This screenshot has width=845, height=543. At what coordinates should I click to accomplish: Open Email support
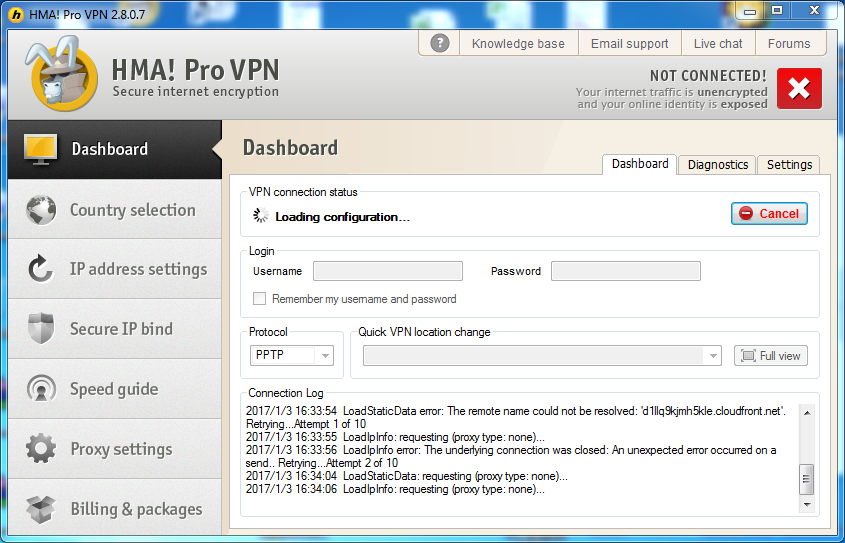[x=629, y=44]
